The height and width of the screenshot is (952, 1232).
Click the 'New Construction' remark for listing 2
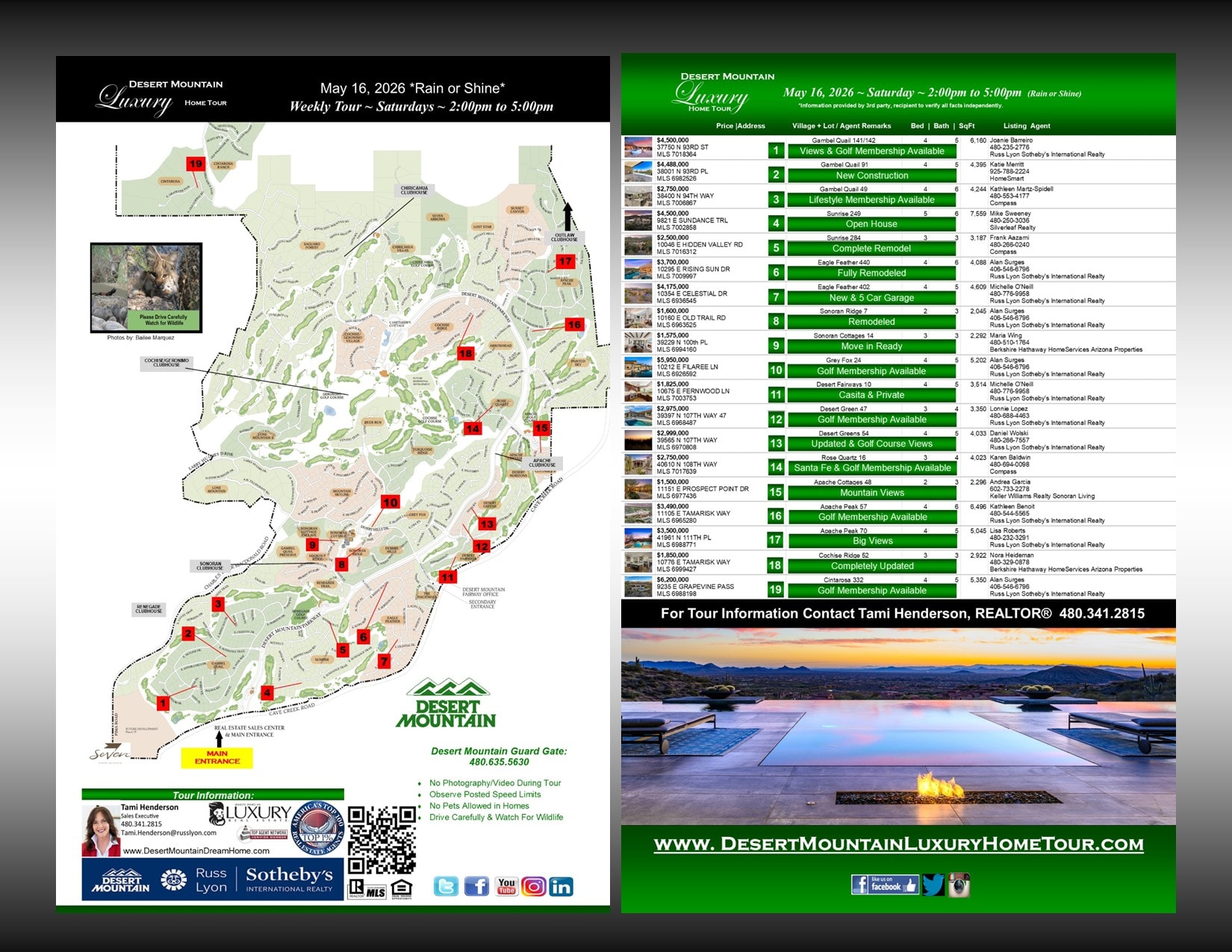click(x=872, y=175)
